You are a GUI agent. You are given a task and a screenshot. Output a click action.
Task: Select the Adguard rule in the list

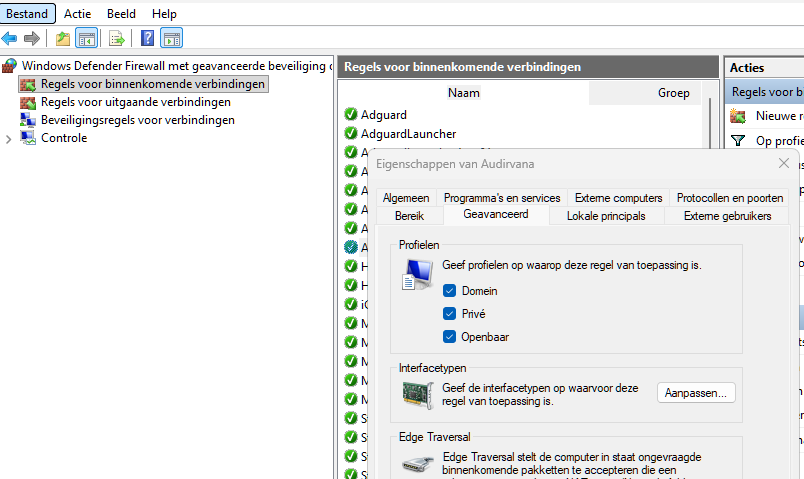point(383,115)
